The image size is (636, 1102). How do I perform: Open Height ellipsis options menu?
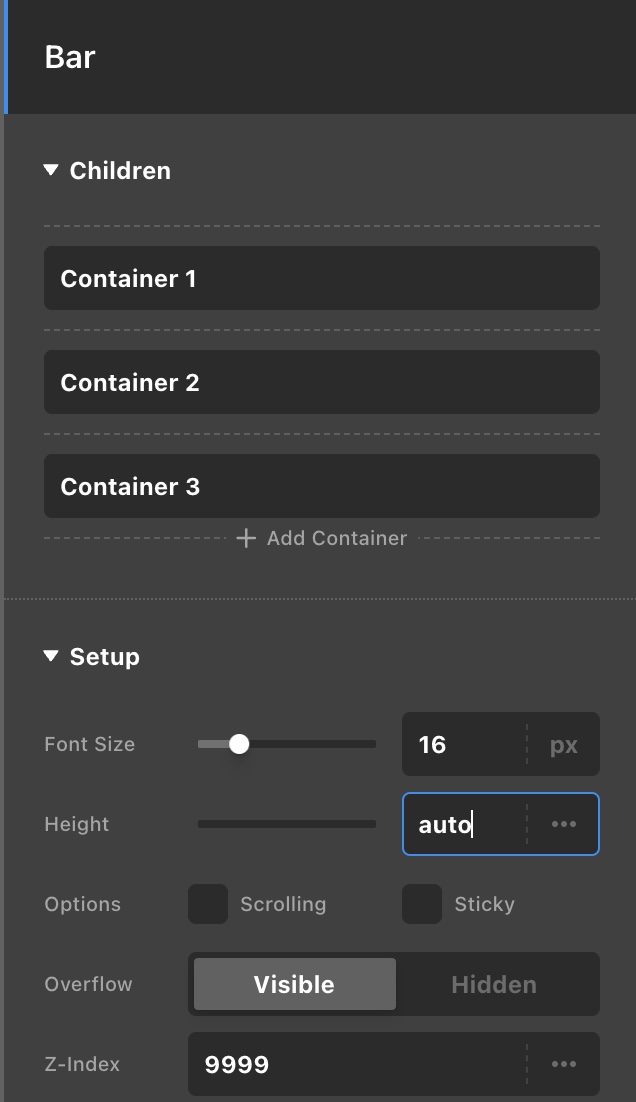coord(564,824)
